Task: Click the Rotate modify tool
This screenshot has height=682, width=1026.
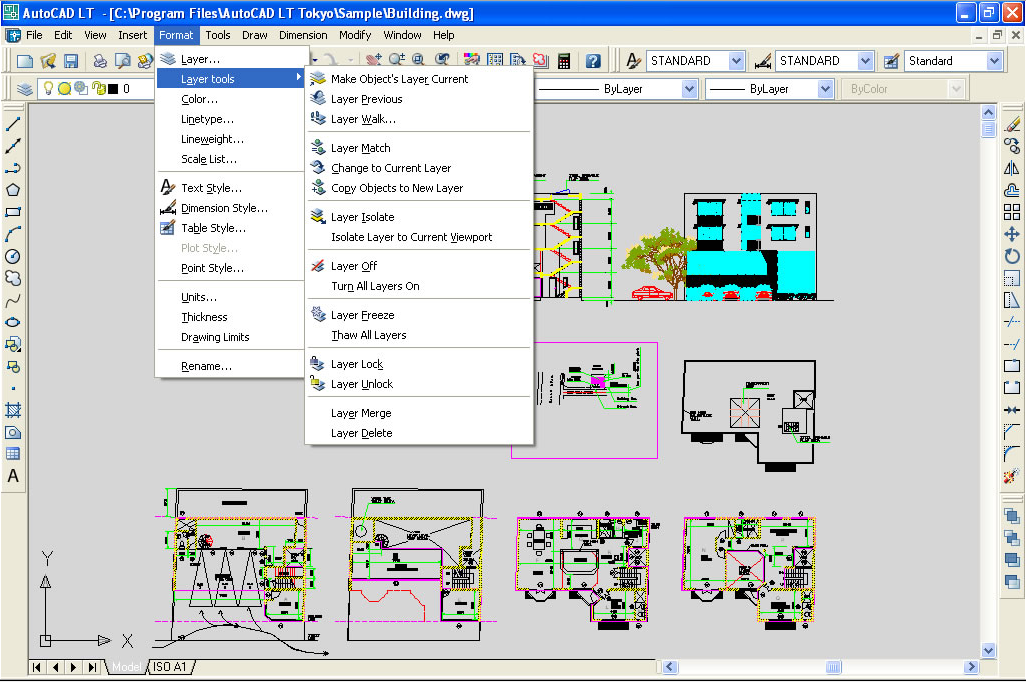Action: pos(1012,256)
